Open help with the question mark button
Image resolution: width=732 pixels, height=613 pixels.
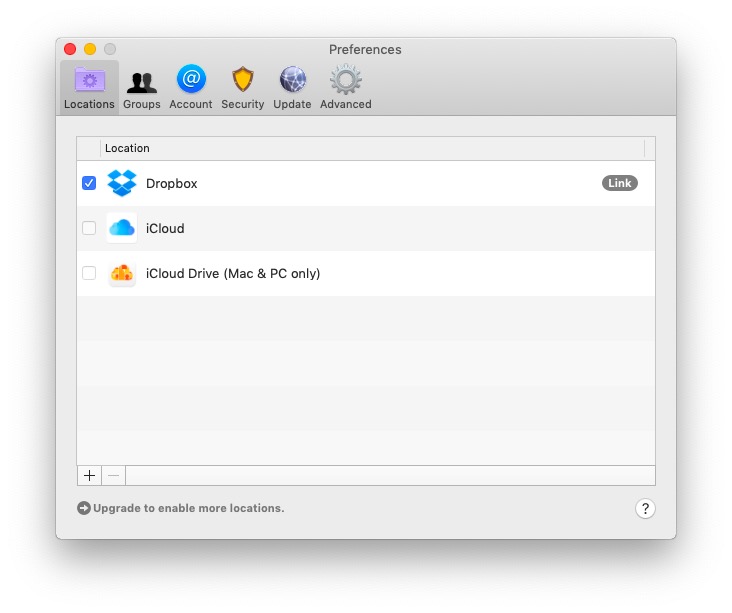645,508
